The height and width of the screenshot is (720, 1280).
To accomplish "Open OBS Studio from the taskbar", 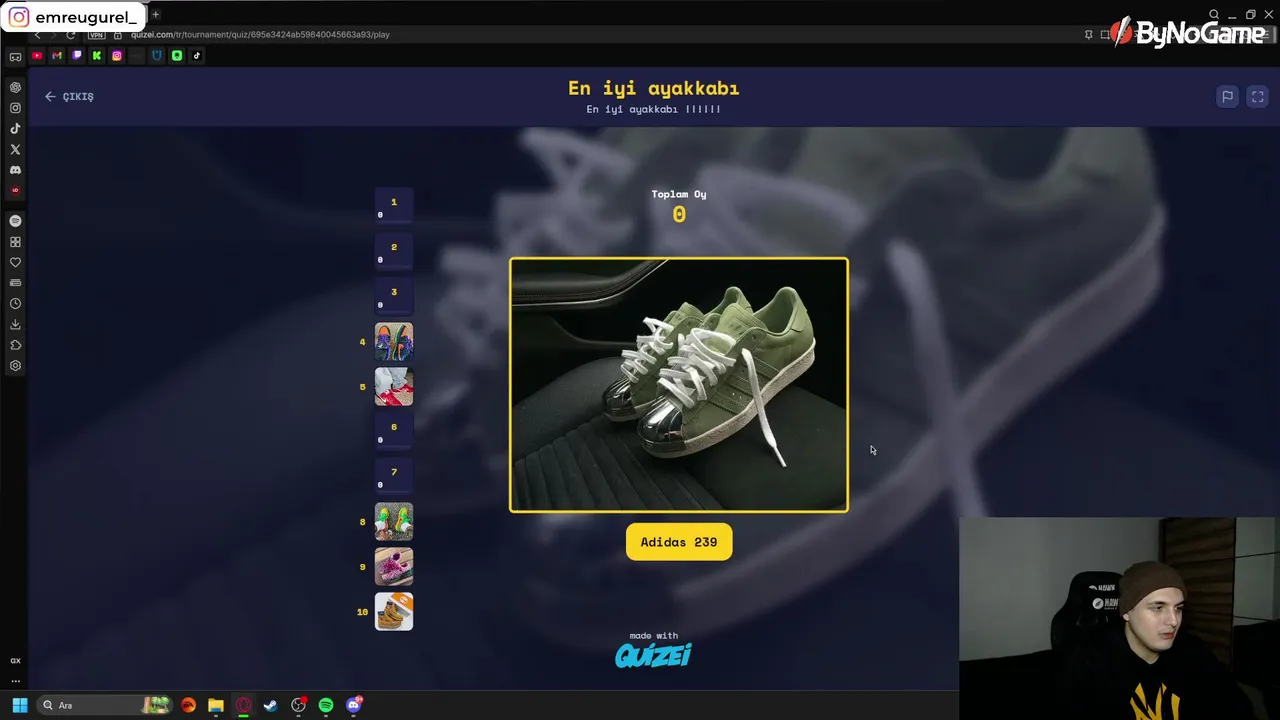I will [298, 705].
